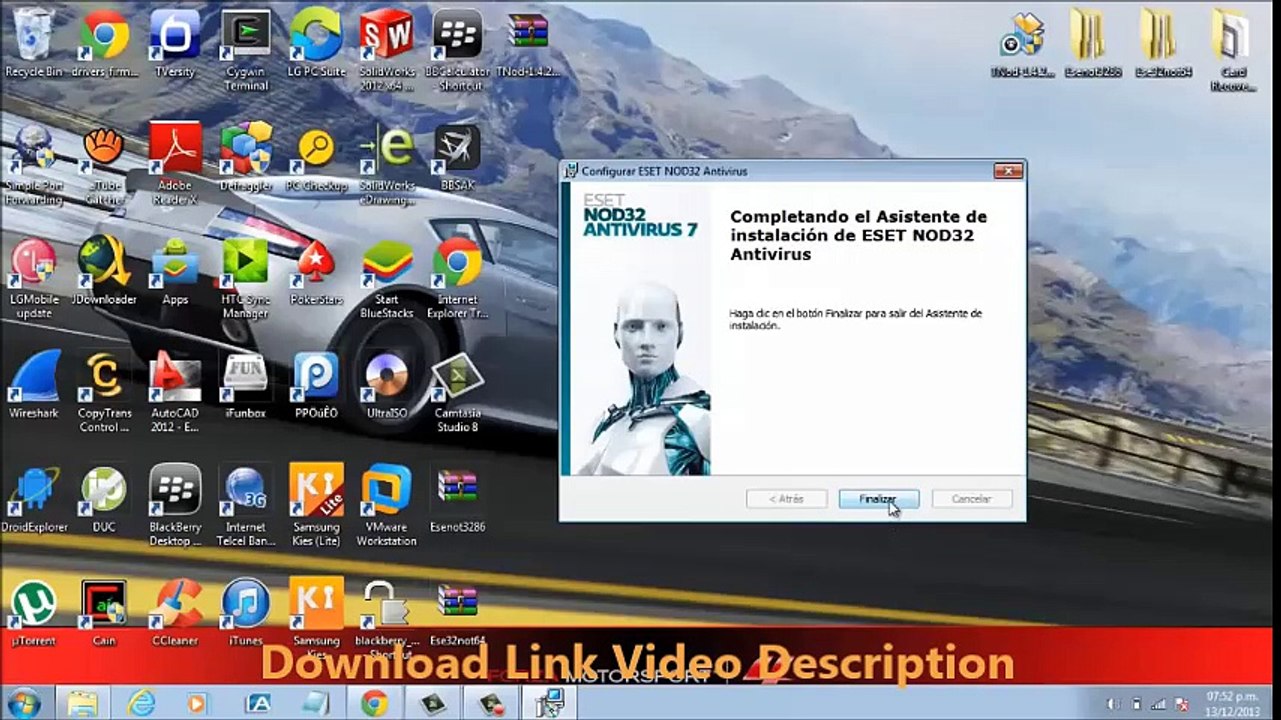Launch Internet Explorer from the taskbar

tap(141, 703)
